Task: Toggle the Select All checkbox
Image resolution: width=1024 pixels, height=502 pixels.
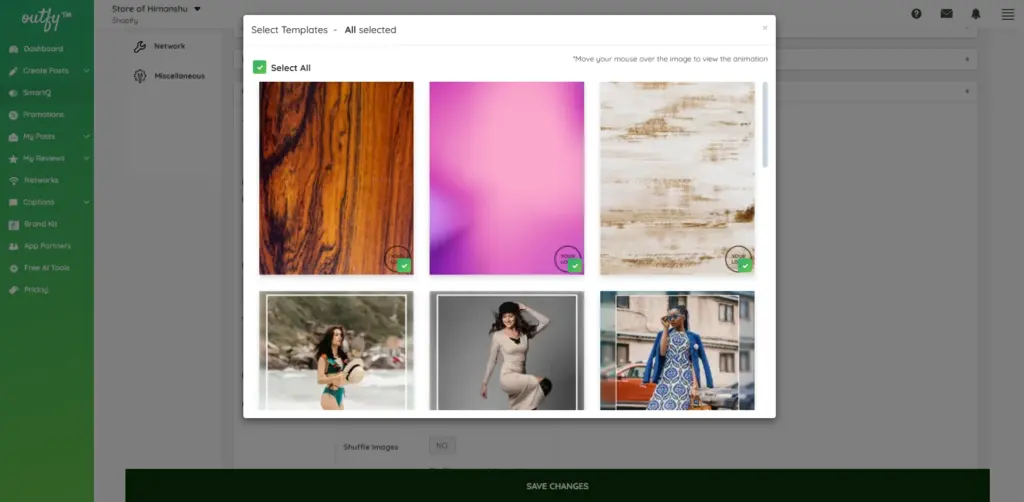Action: [260, 67]
